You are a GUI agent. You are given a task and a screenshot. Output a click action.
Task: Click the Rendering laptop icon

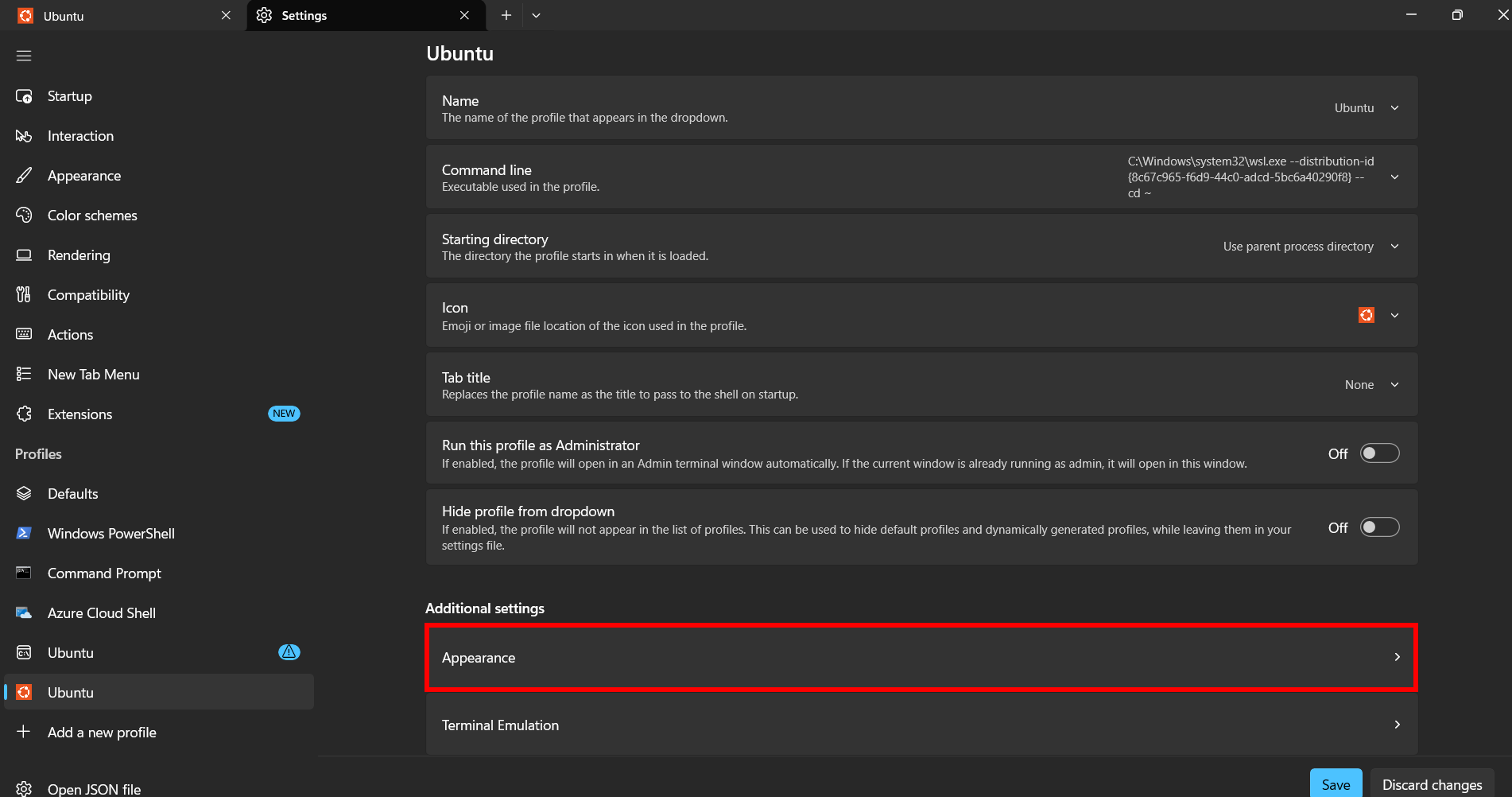[24, 255]
